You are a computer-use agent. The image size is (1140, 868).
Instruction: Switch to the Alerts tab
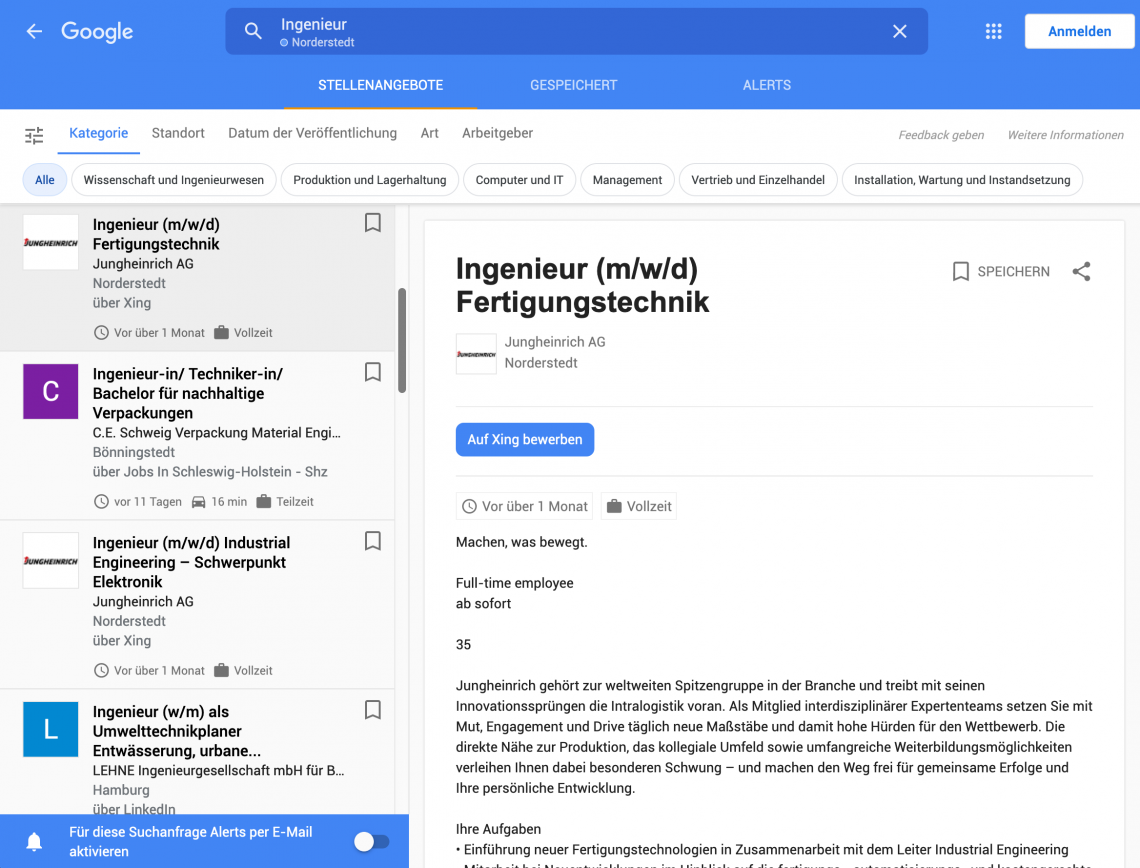(766, 85)
